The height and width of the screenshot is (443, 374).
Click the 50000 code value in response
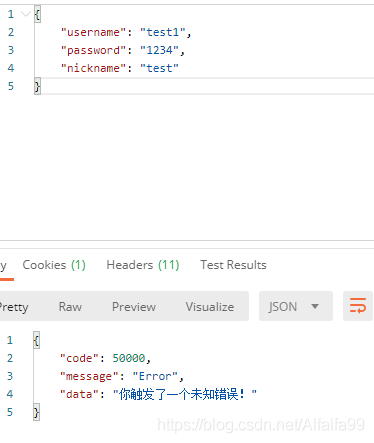click(129, 358)
